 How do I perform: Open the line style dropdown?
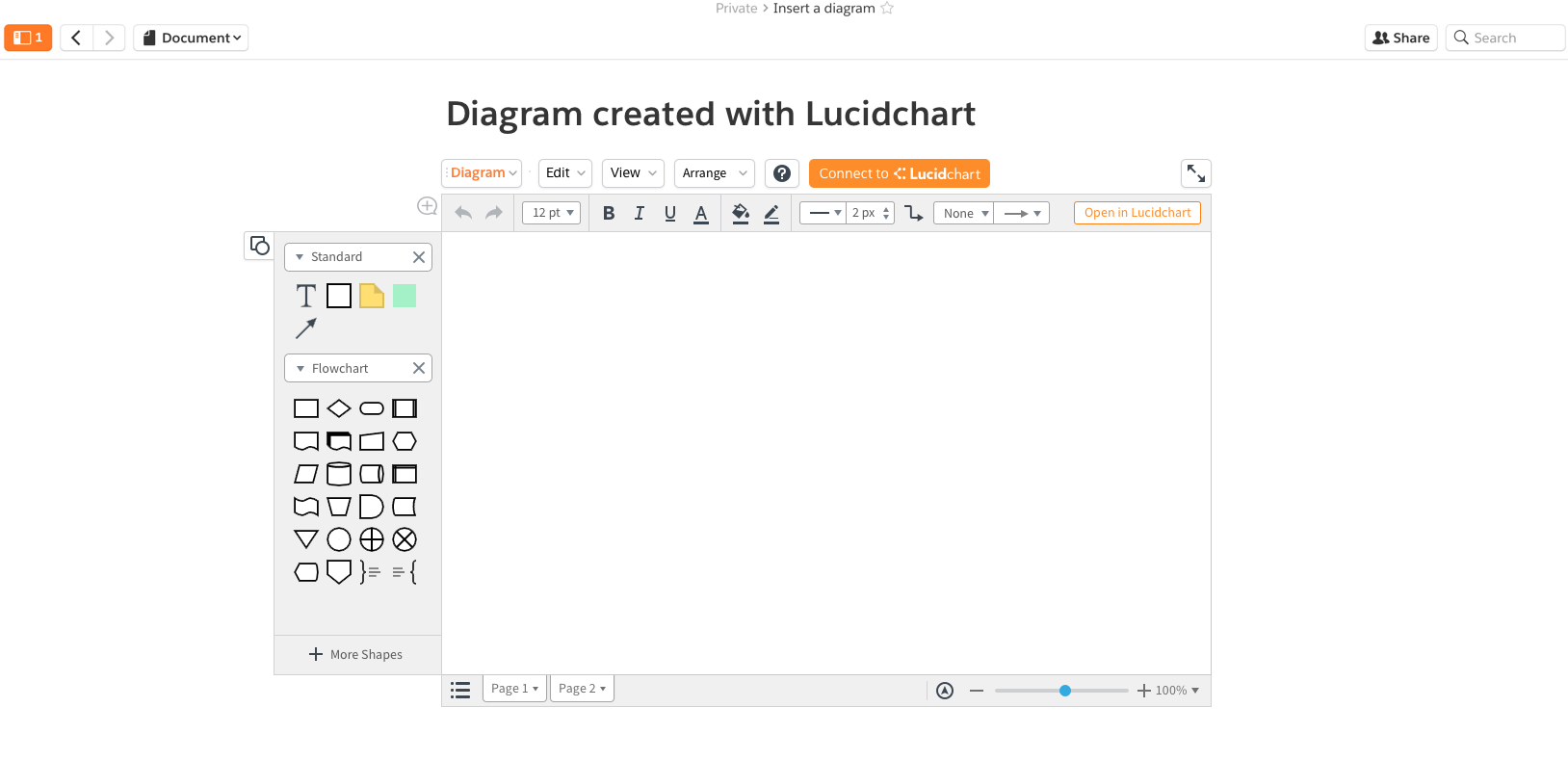pyautogui.click(x=824, y=213)
